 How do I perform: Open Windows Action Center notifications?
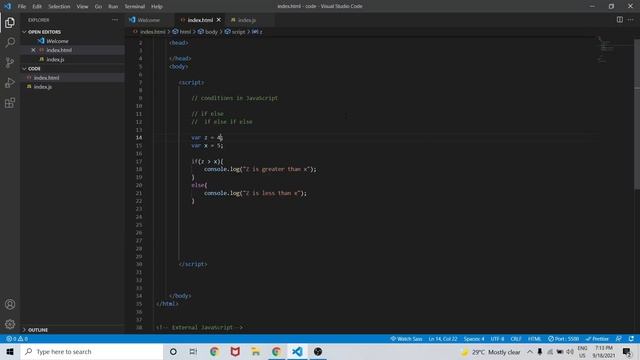[x=627, y=351]
